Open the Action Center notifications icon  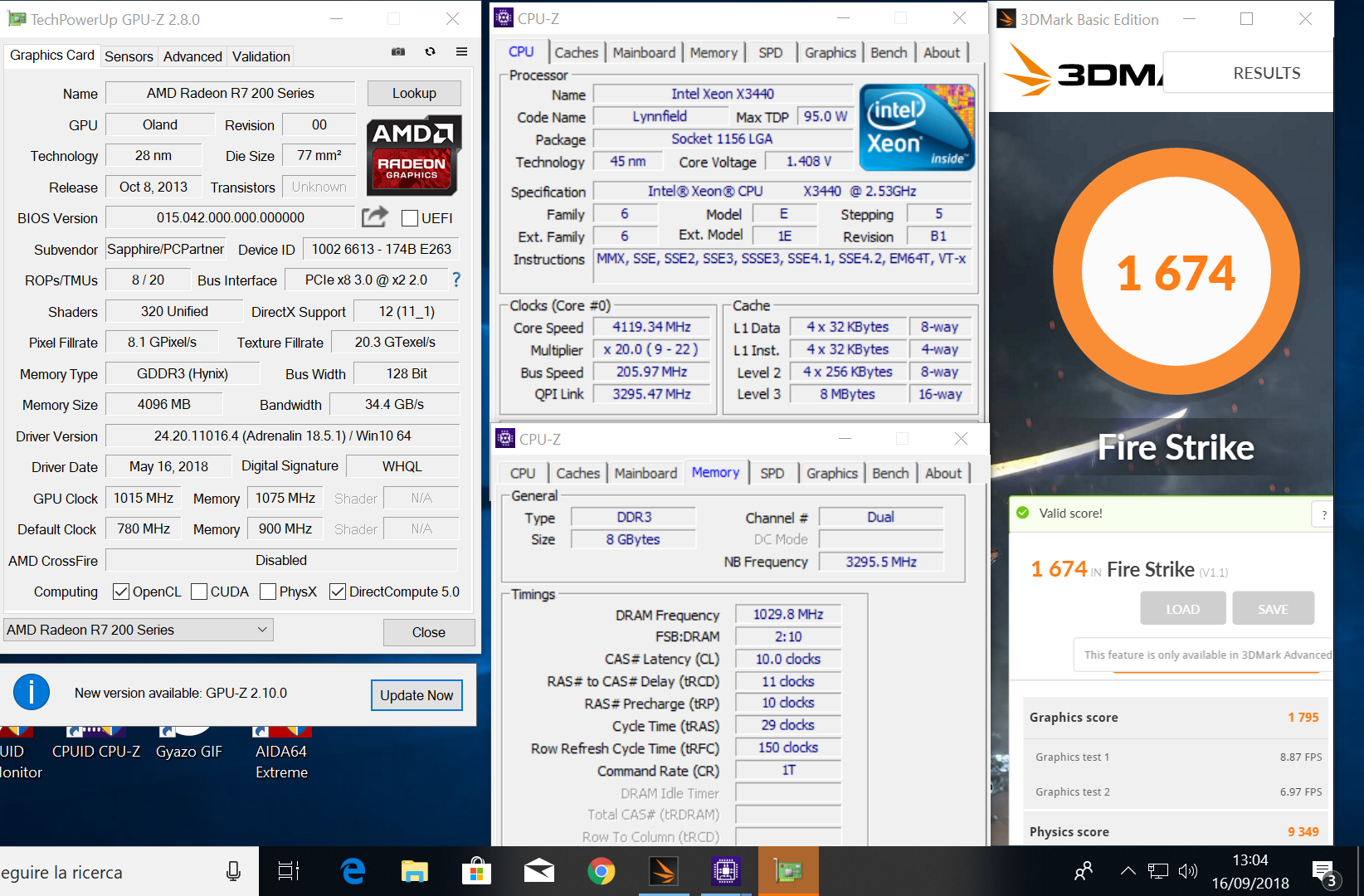tap(1325, 873)
